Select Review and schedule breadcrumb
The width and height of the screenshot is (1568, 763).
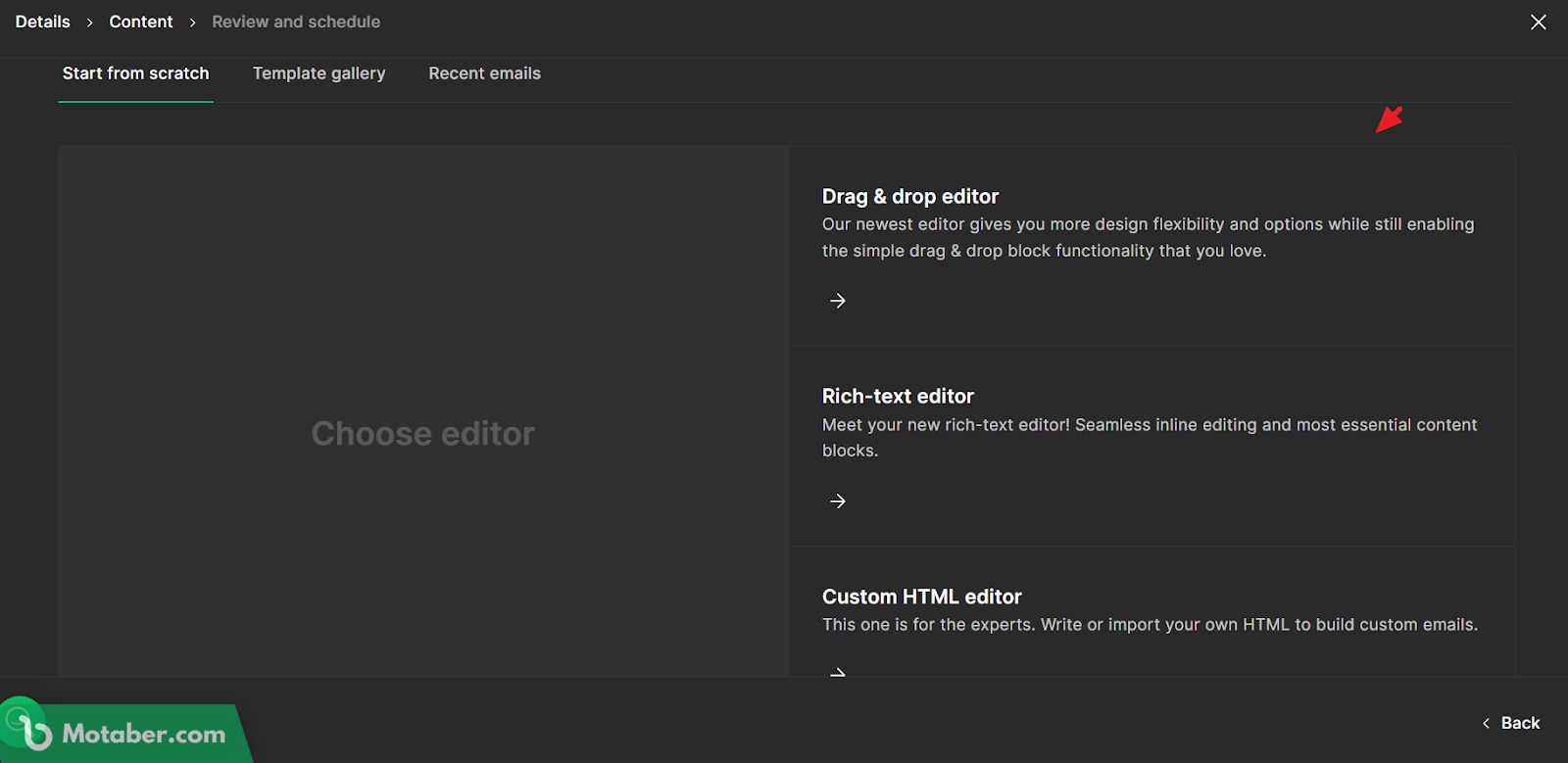[x=296, y=22]
